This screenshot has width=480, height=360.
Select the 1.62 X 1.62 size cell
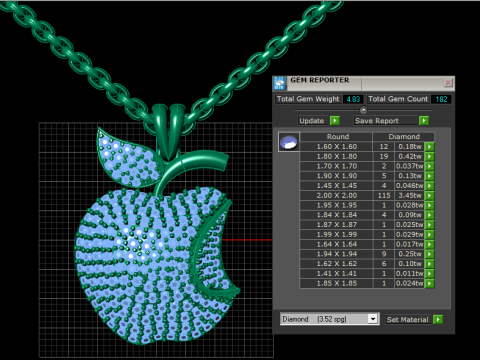point(337,264)
